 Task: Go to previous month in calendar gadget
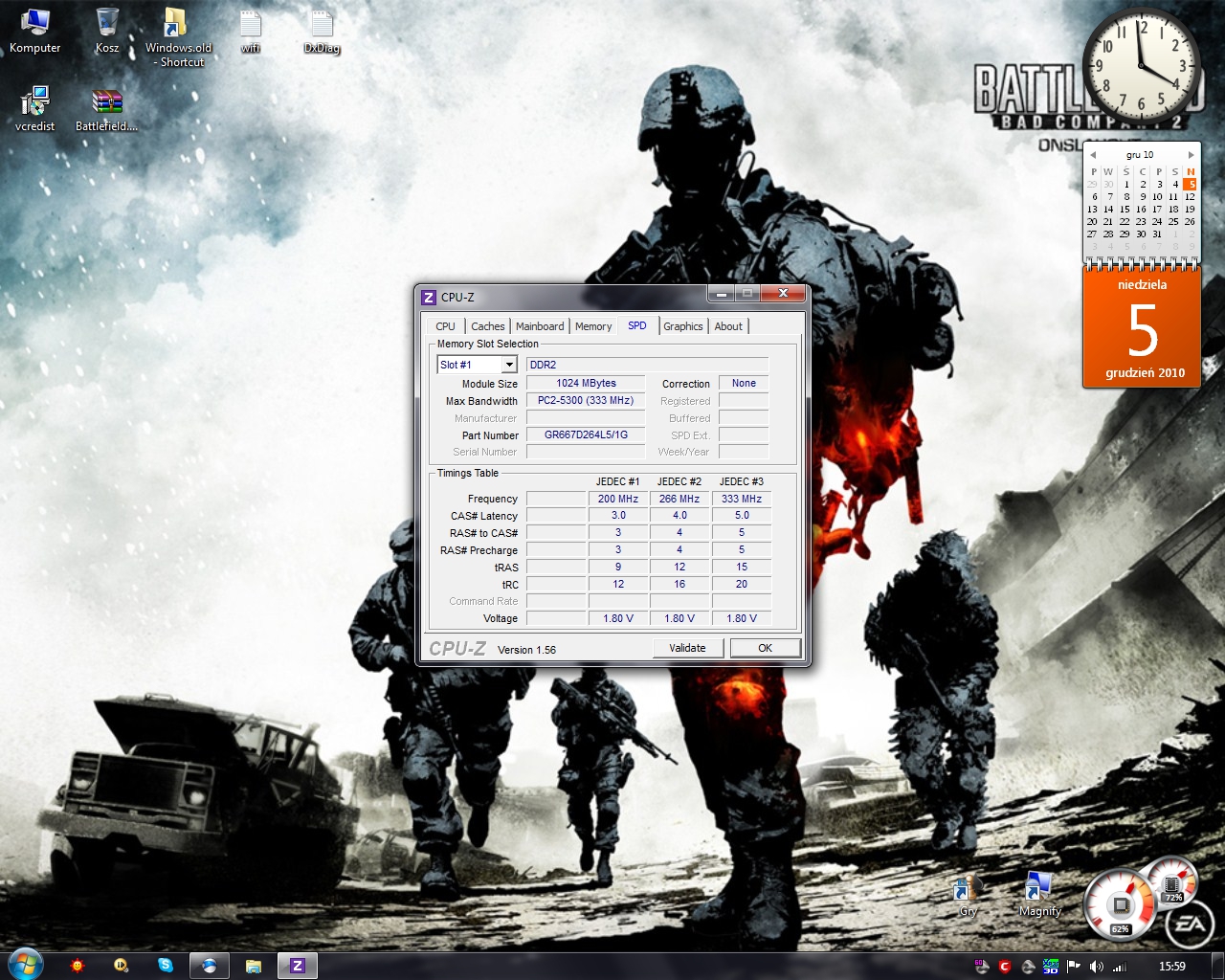click(1092, 154)
